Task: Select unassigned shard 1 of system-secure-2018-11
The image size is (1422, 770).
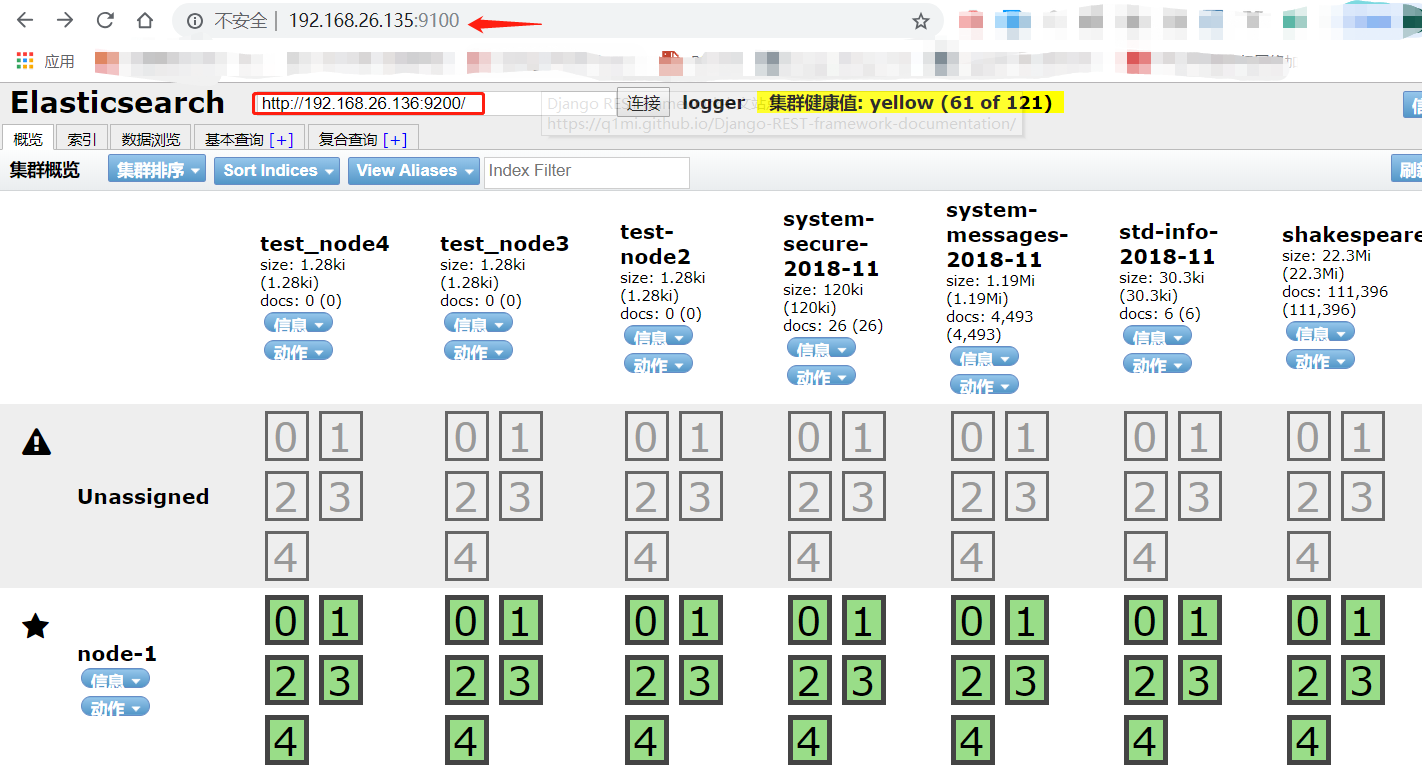Action: (863, 437)
